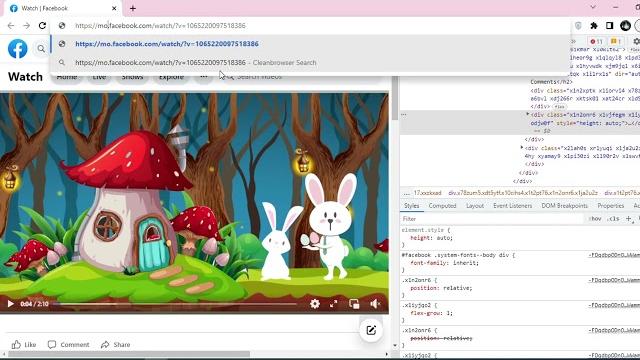Select the div.x78zum5 breadcrumb item
The height and width of the screenshot is (360, 640).
tap(523, 193)
